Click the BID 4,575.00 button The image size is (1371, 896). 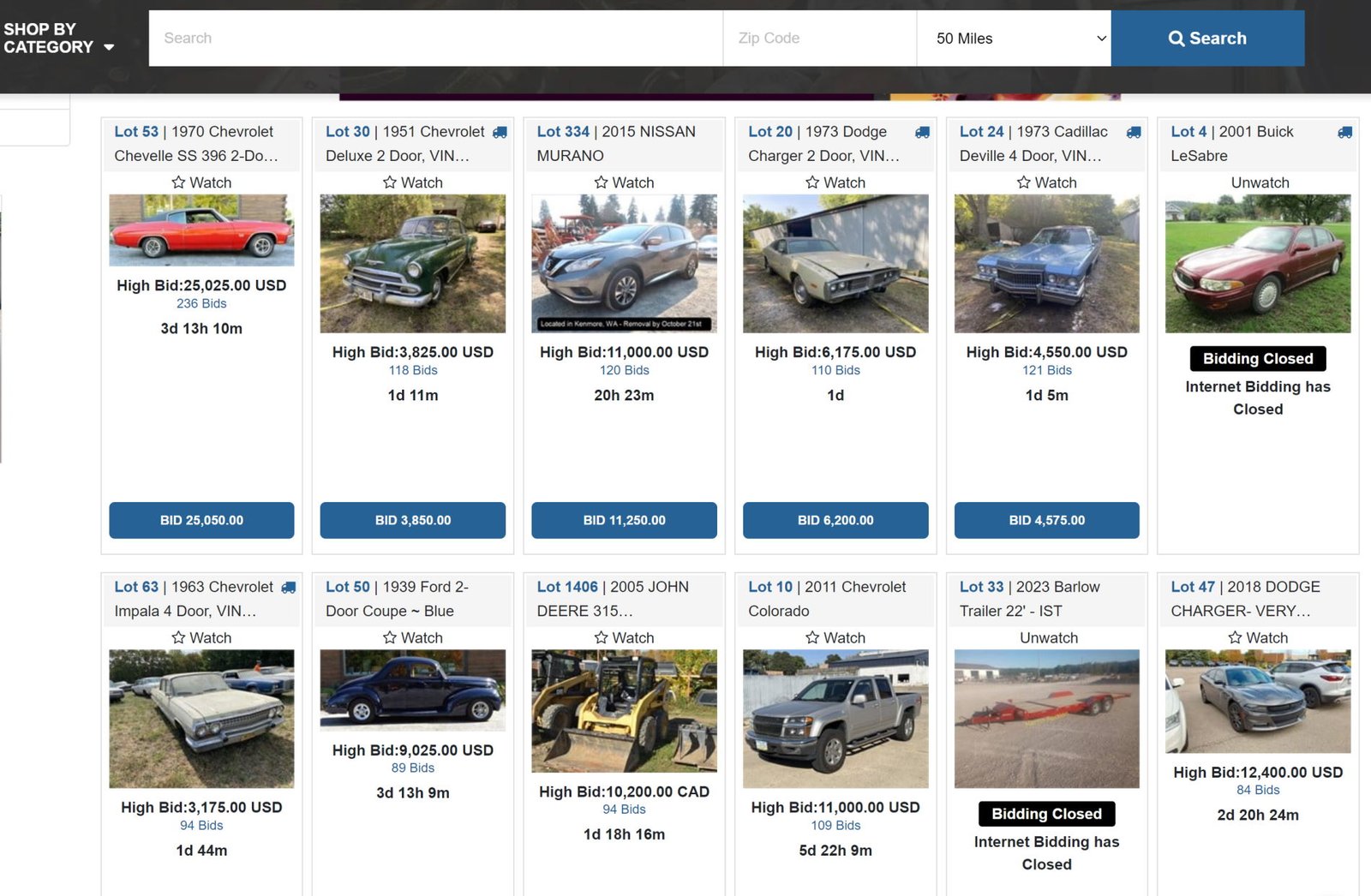pyautogui.click(x=1046, y=520)
